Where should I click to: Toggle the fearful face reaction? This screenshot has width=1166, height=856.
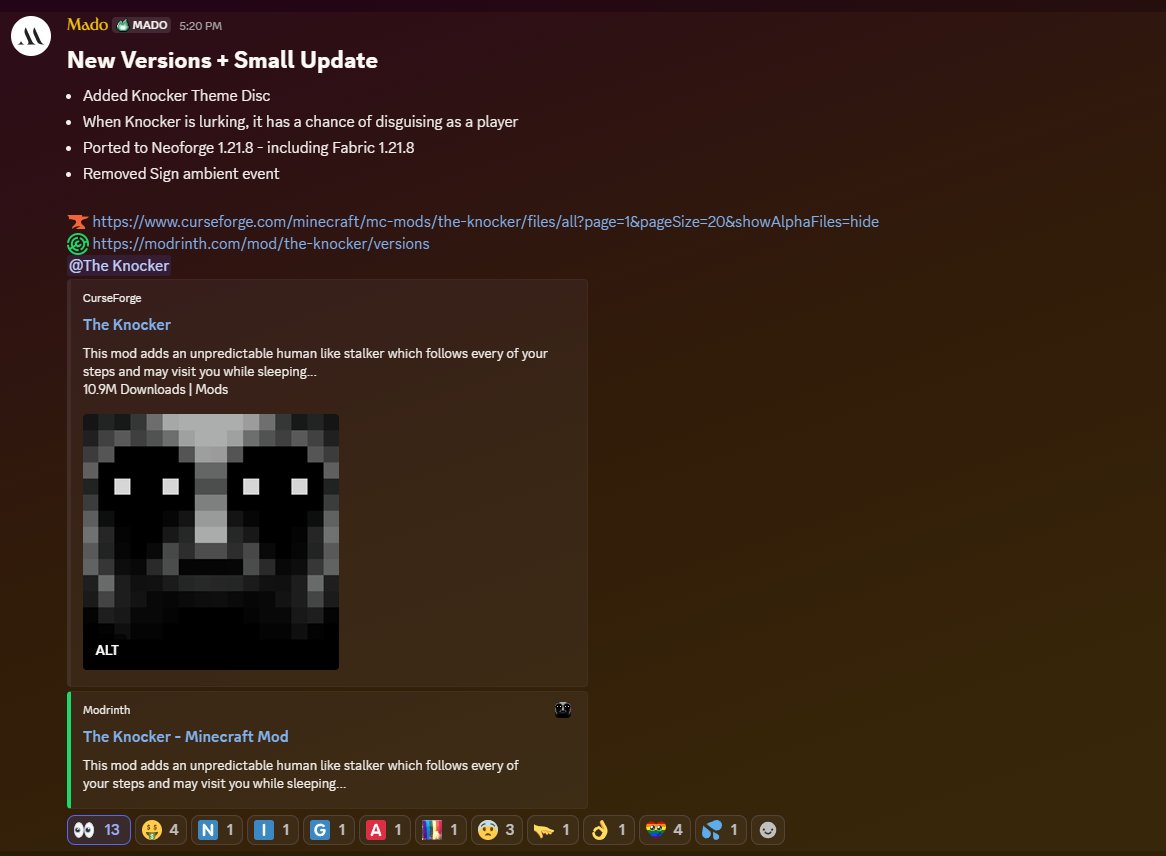pyautogui.click(x=497, y=830)
